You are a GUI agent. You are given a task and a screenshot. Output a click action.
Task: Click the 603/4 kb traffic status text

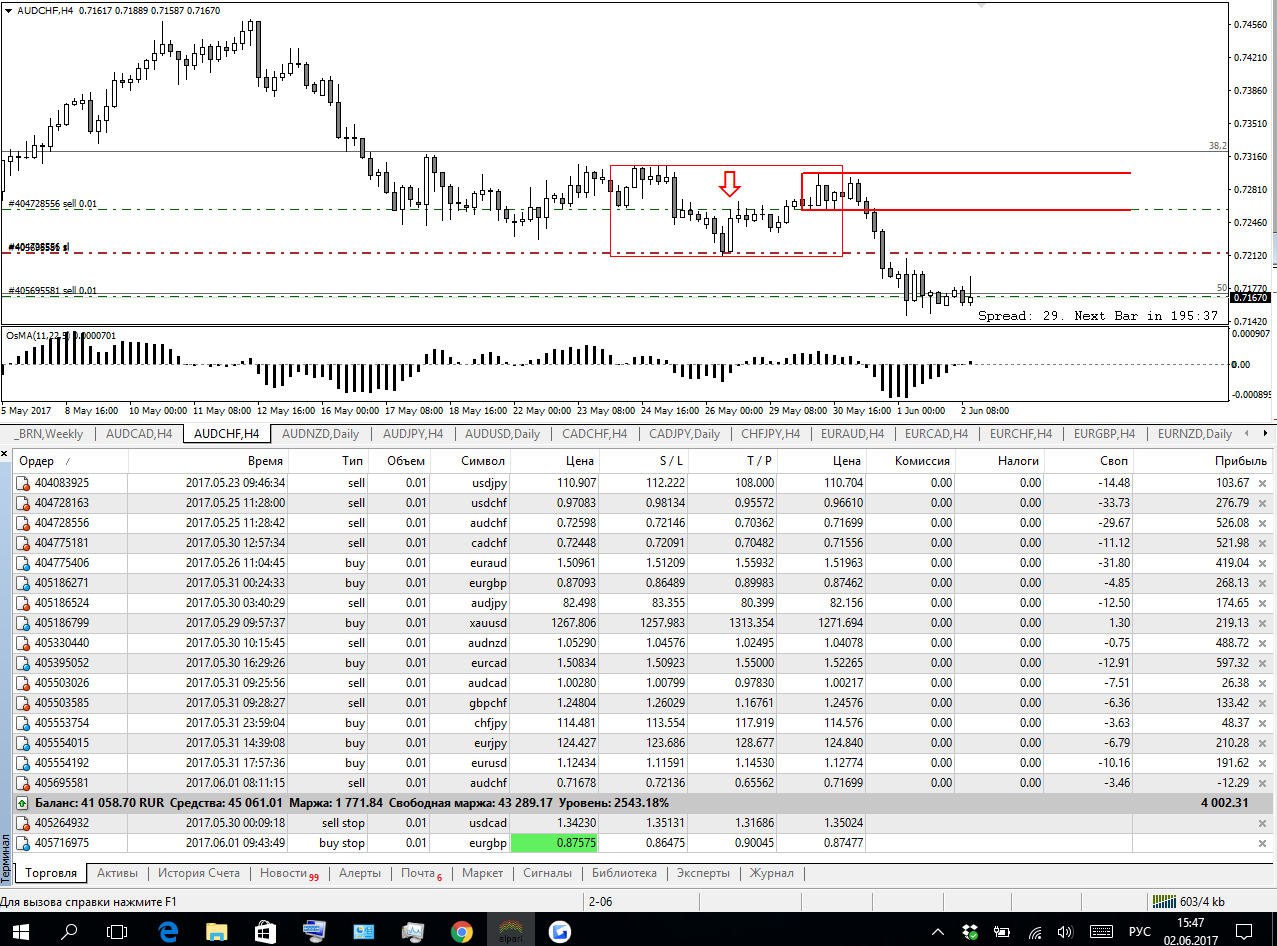coord(1203,901)
